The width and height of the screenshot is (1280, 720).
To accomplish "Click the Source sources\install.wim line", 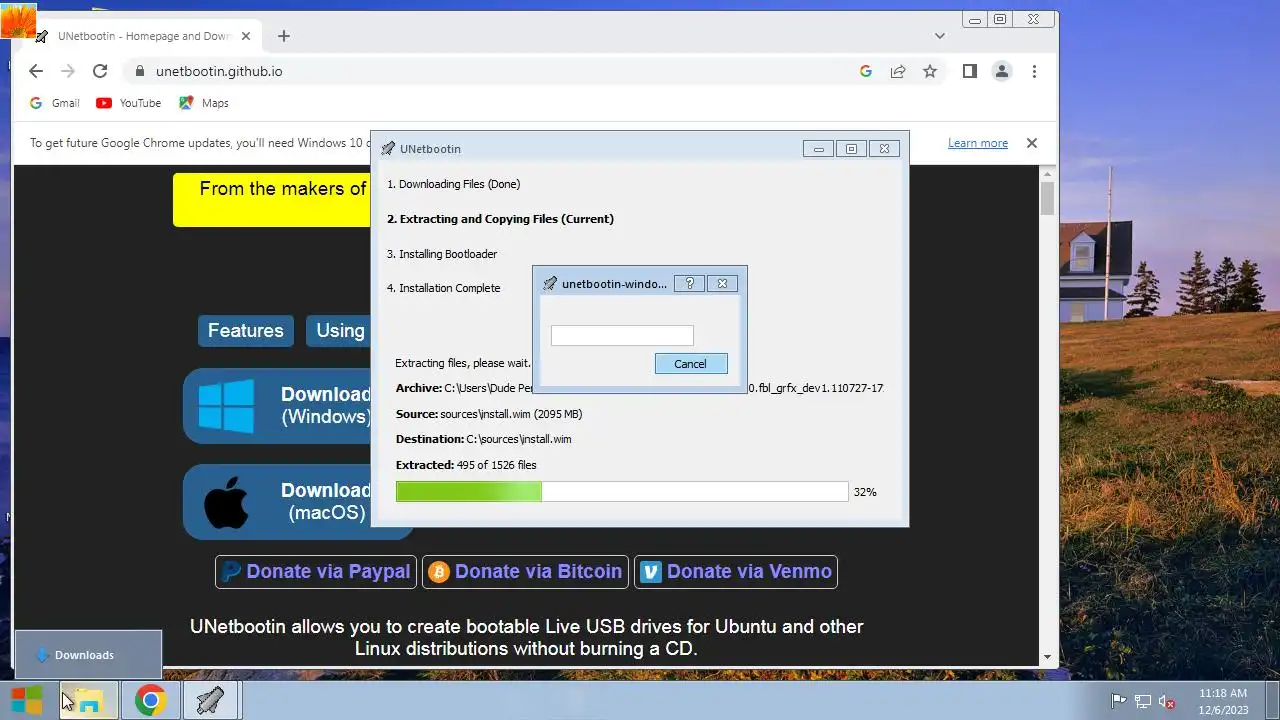I will 489,414.
